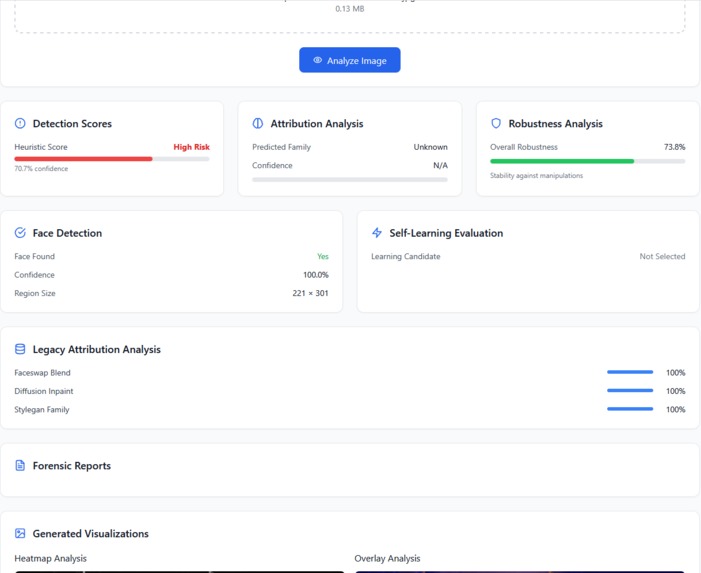Click the 'Robustness Analysis' heading
The height and width of the screenshot is (573, 701).
click(x=555, y=123)
